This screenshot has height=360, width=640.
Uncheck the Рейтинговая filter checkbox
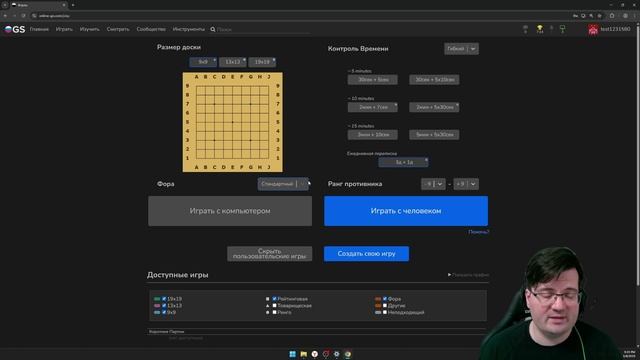click(x=275, y=299)
